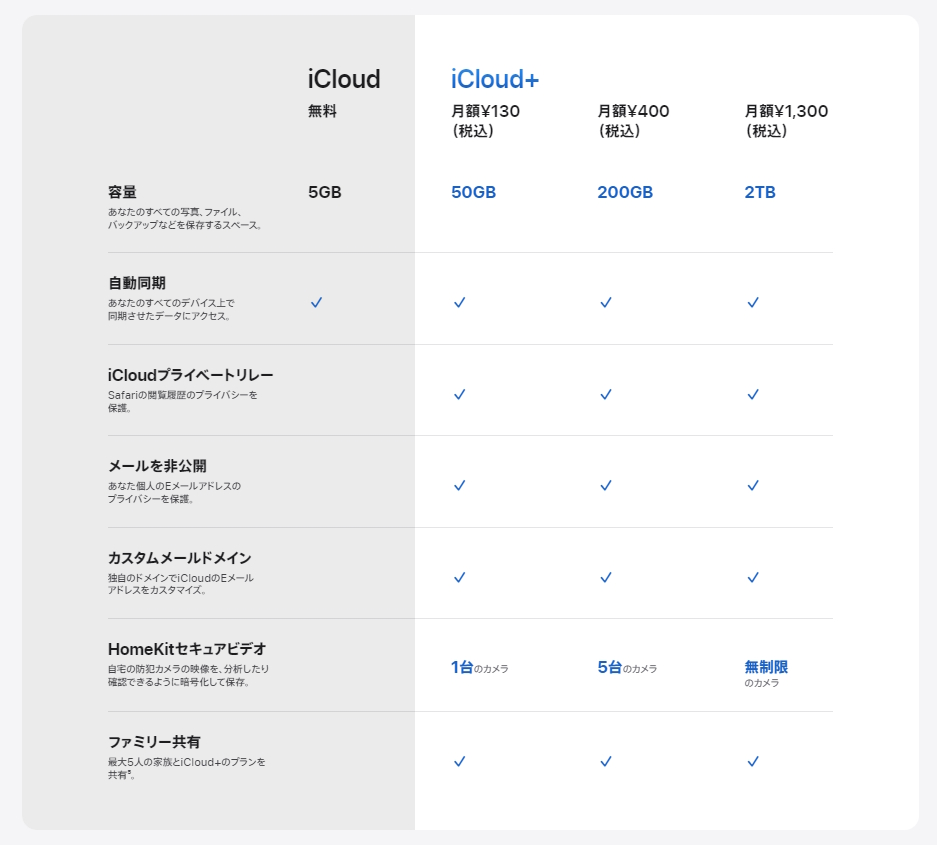The image size is (937, 845).
Task: Click the 2TB plan's カスタムメールドメイン checkmark
Action: pyautogui.click(x=753, y=576)
